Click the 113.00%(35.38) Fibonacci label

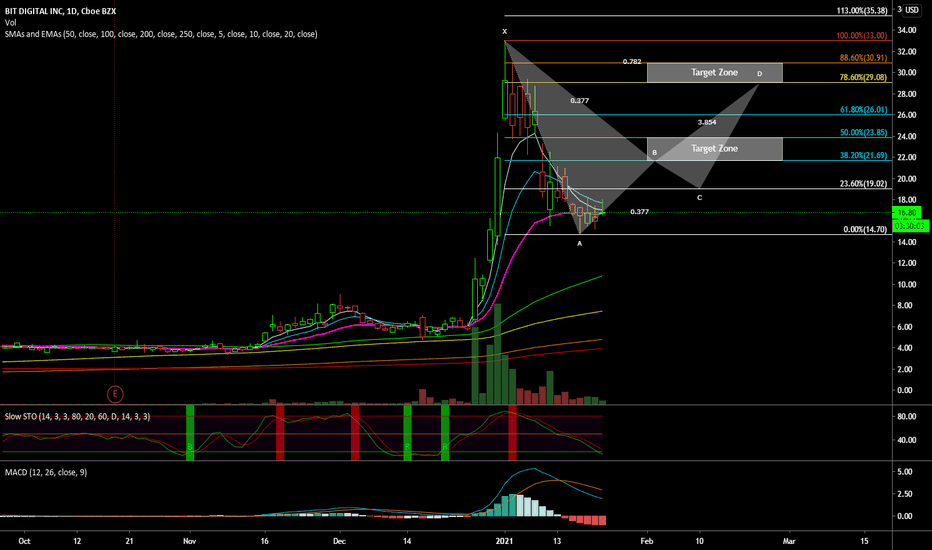coord(862,11)
